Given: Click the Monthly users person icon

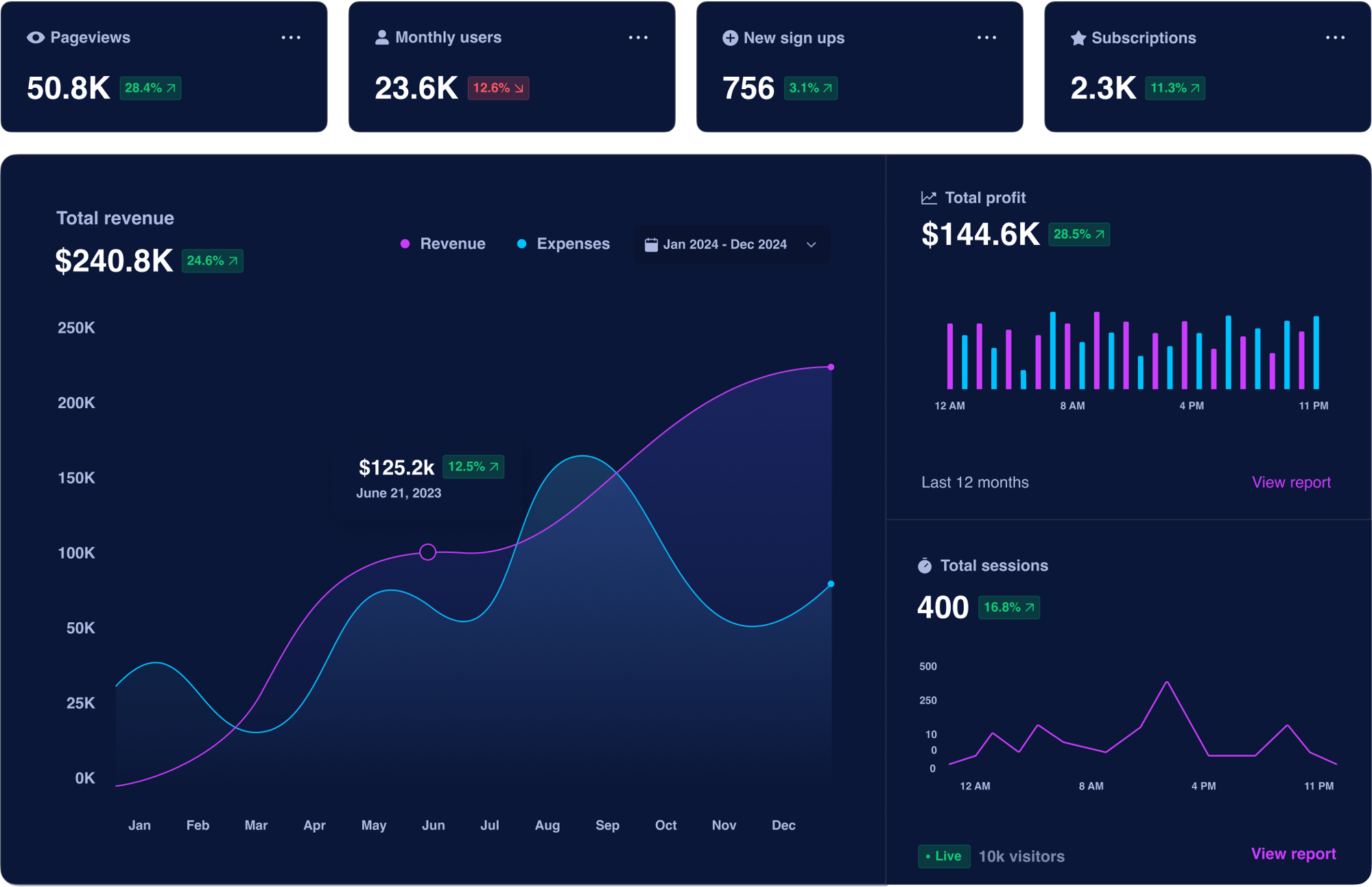Looking at the screenshot, I should click(x=381, y=38).
